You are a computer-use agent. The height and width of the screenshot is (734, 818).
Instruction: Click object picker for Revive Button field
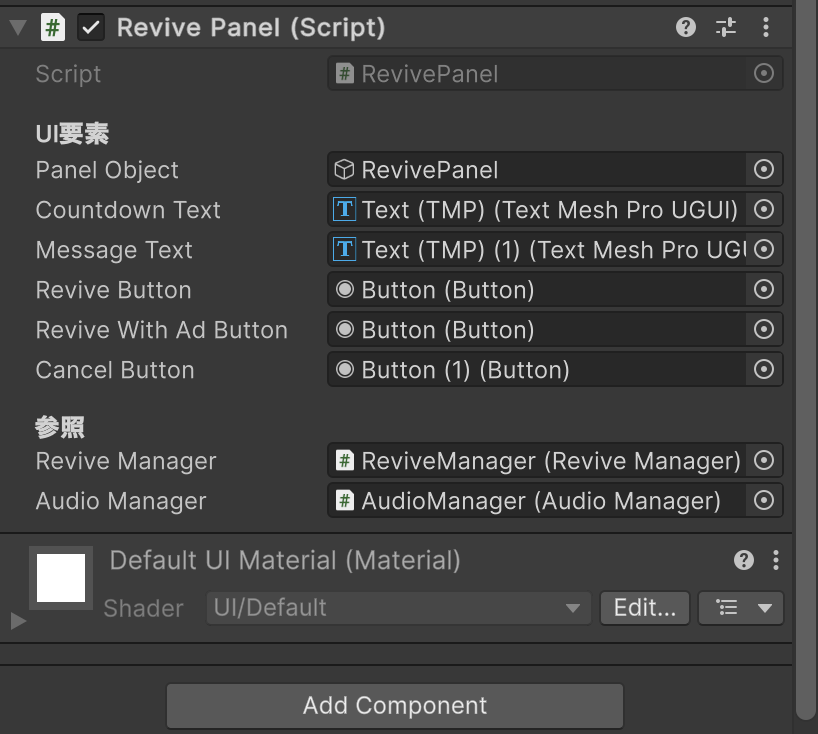tap(764, 290)
